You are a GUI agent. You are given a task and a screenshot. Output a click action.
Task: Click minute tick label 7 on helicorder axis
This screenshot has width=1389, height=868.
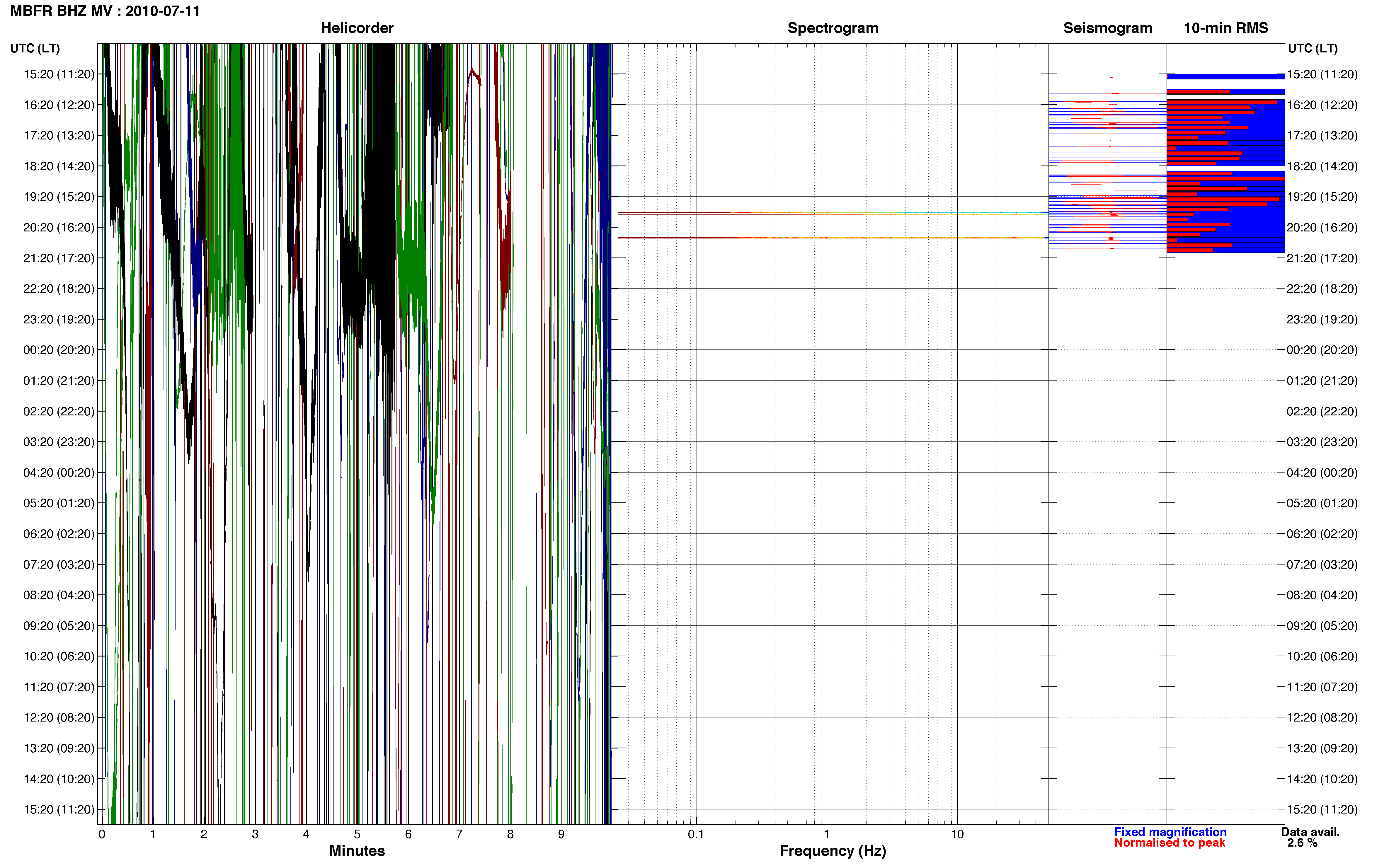(x=459, y=835)
